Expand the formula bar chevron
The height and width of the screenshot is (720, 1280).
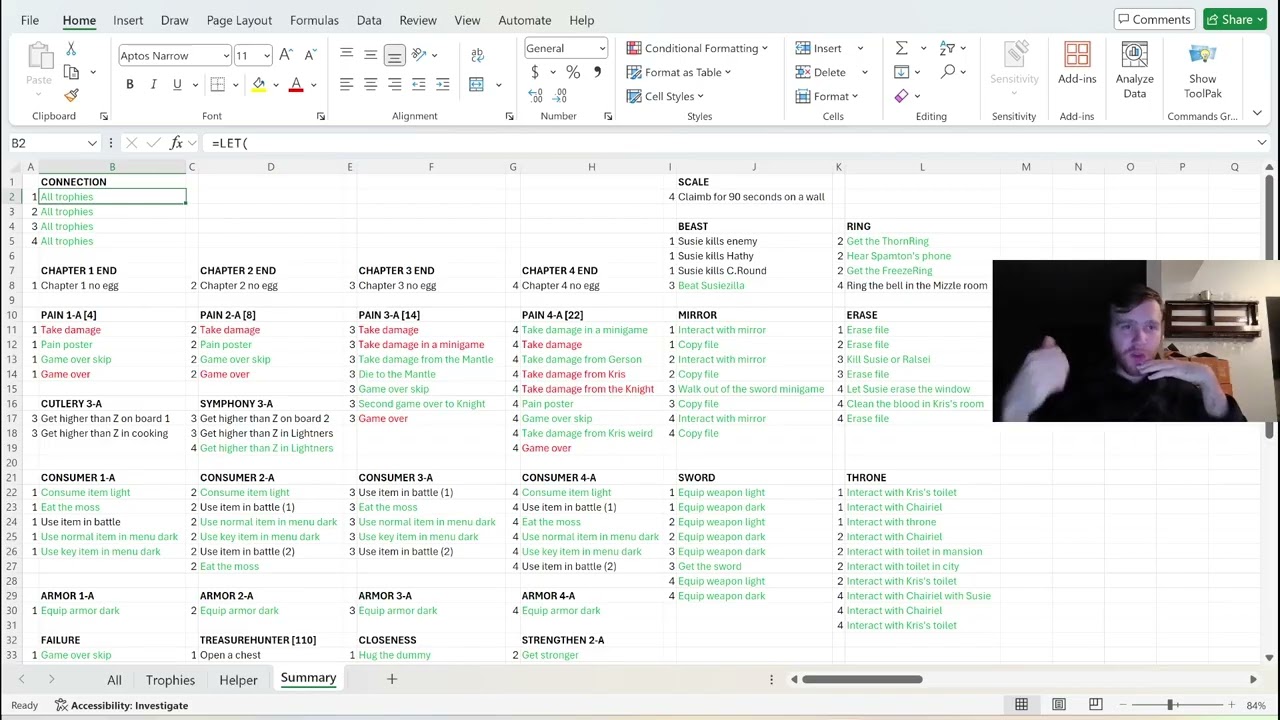point(1262,143)
